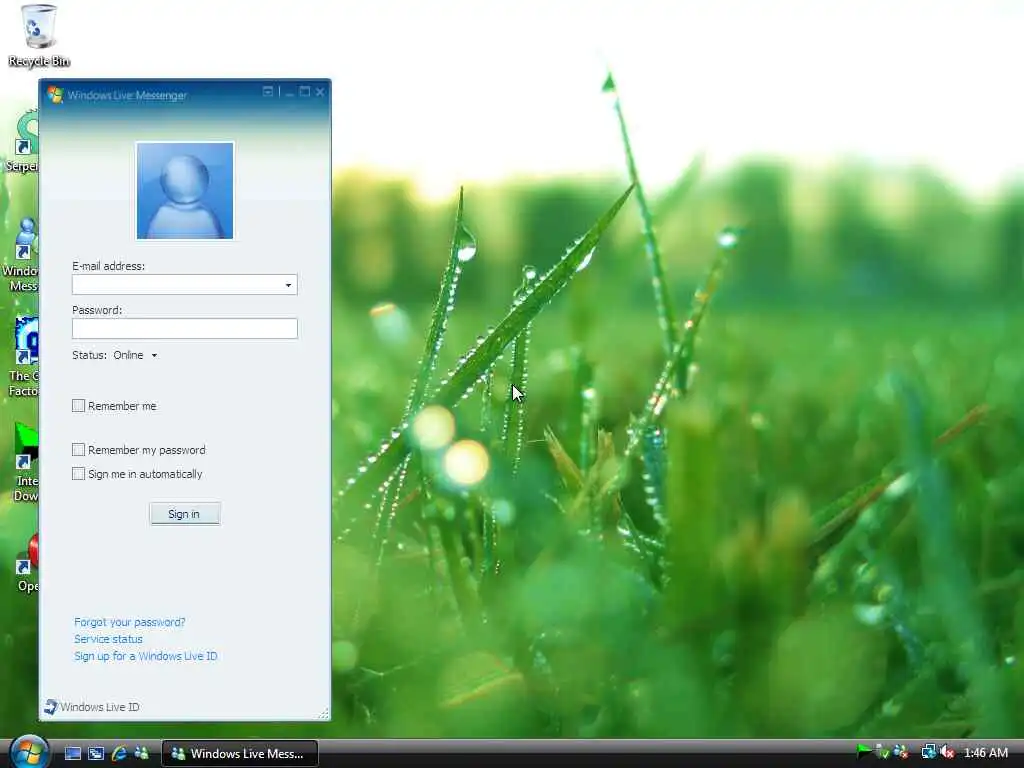
Task: Click the Messenger offline tray icon
Action: 901,752
